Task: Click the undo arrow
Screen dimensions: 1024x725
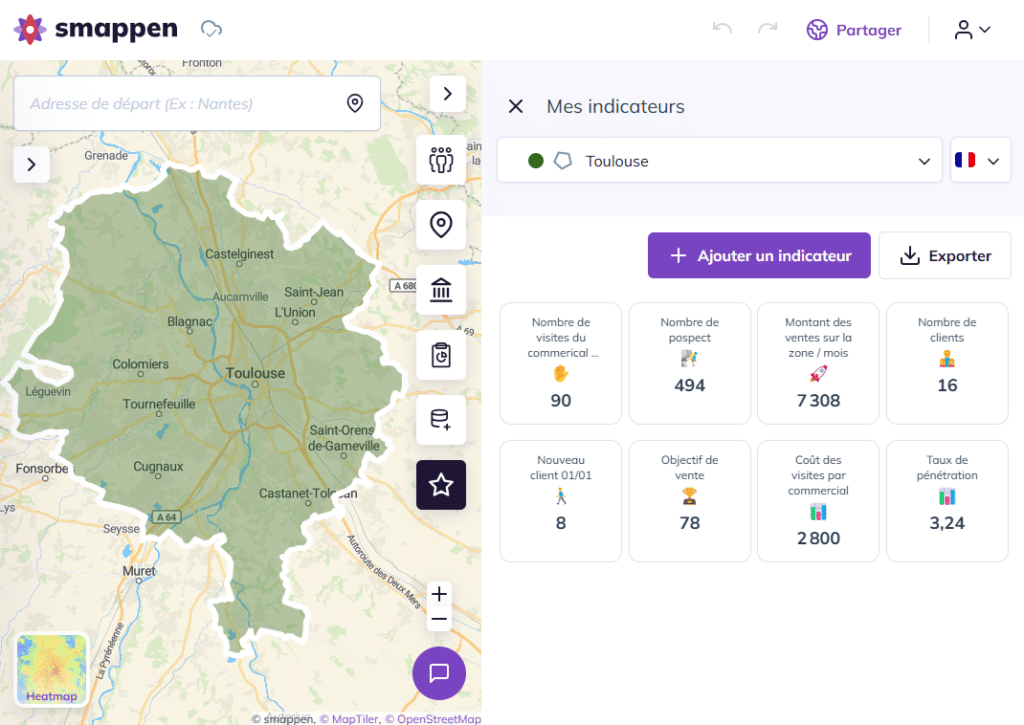Action: 722,29
